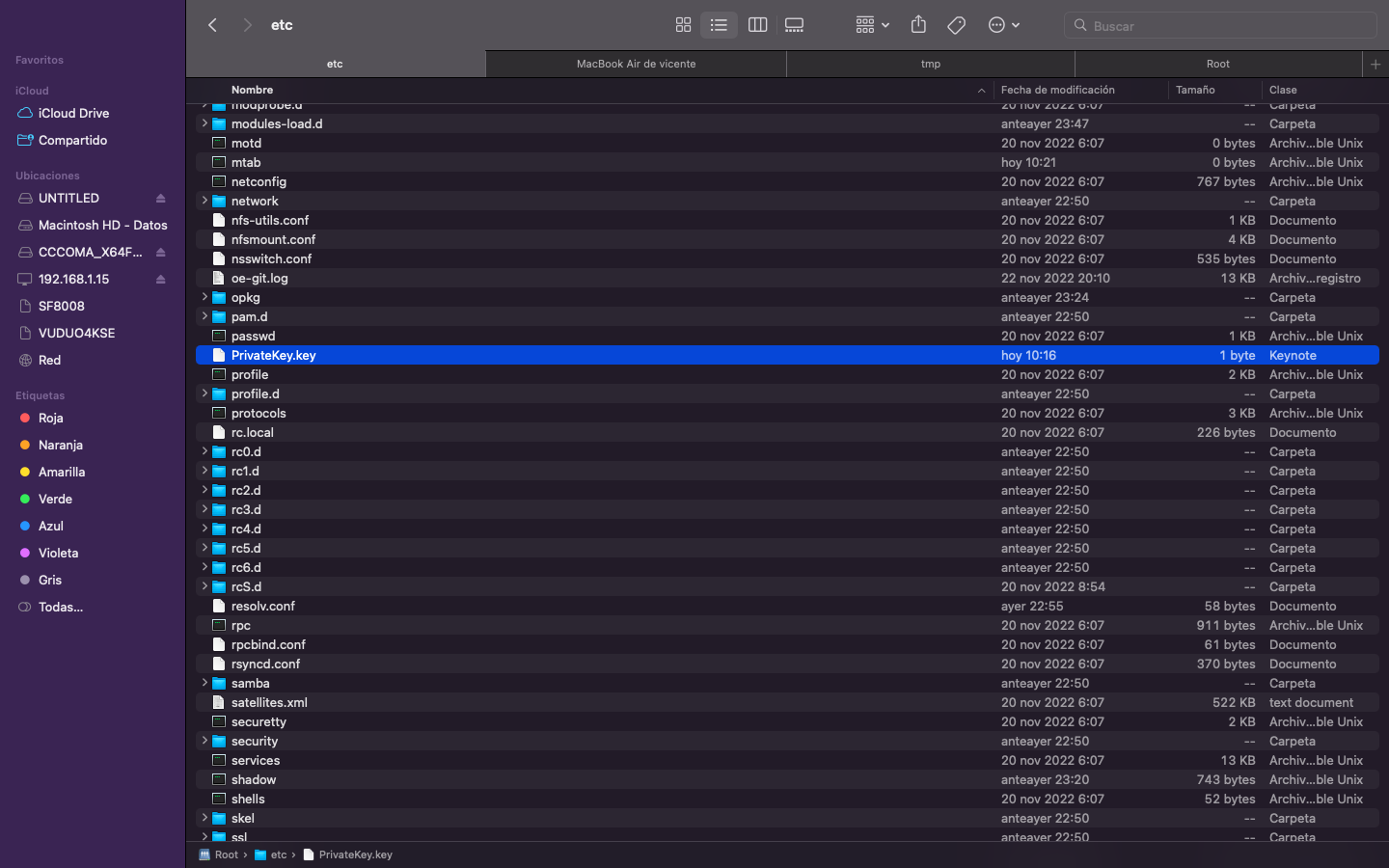Sort by Fecha de modificación column
Viewport: 1389px width, 868px height.
(1057, 90)
